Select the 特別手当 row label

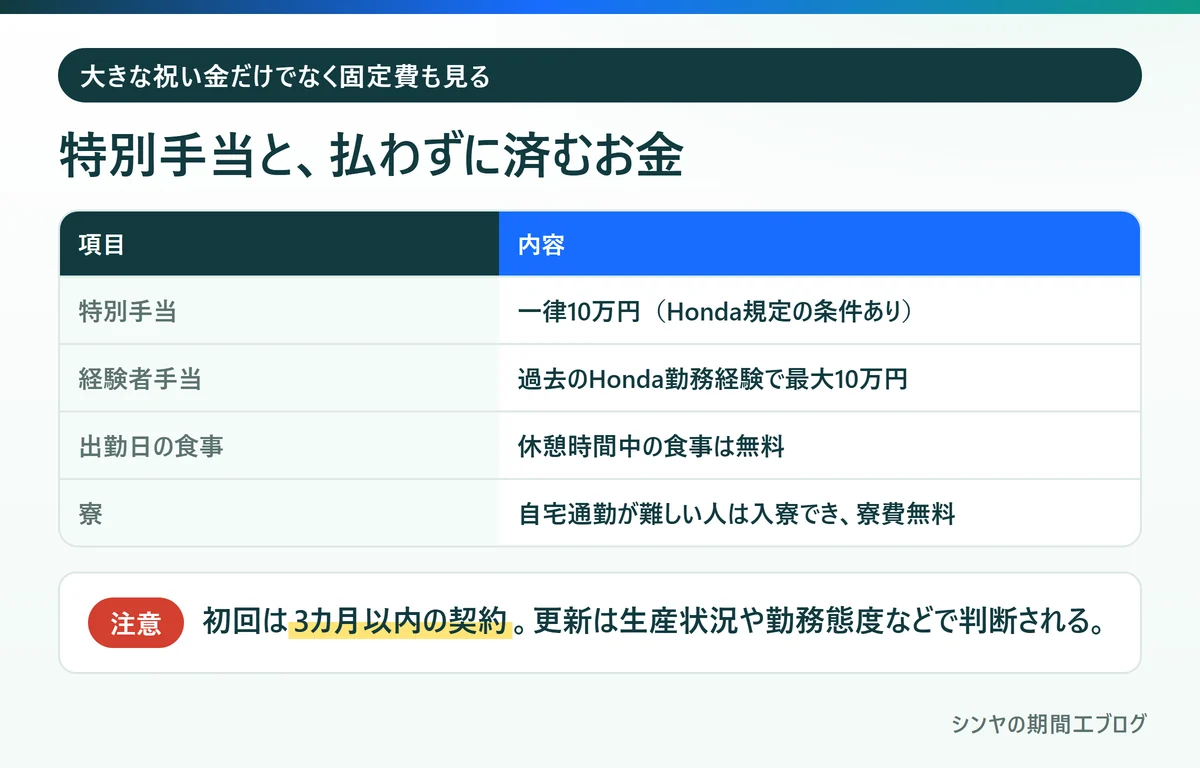(127, 311)
